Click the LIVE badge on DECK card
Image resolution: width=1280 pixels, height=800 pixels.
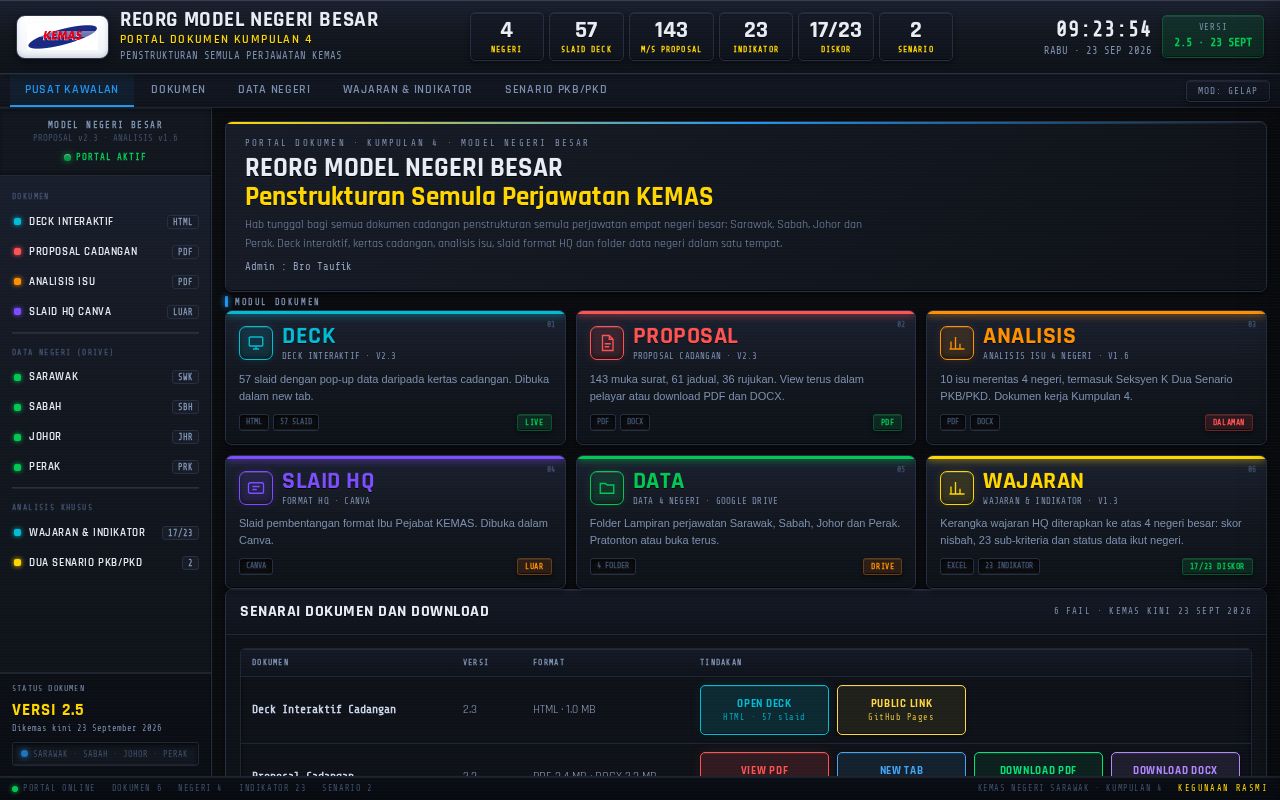[534, 422]
